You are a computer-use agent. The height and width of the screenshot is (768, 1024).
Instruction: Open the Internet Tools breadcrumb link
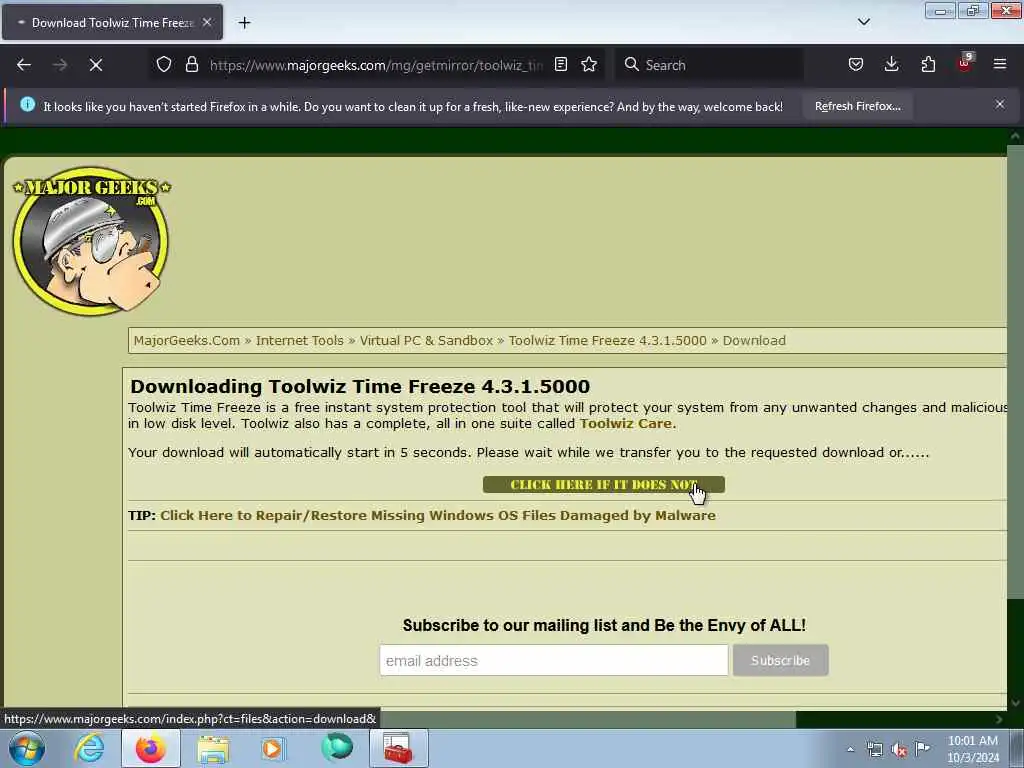pos(300,340)
